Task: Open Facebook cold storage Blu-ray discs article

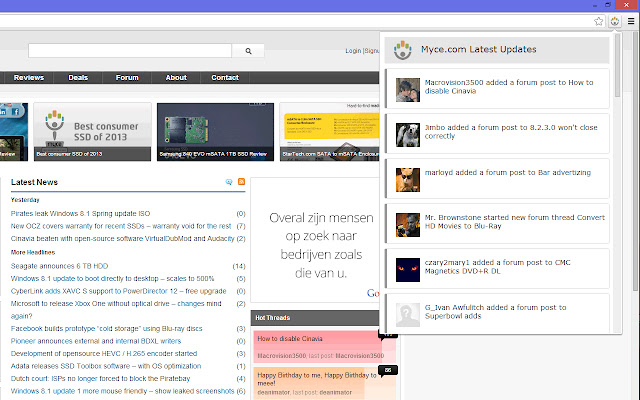Action: tap(107, 329)
